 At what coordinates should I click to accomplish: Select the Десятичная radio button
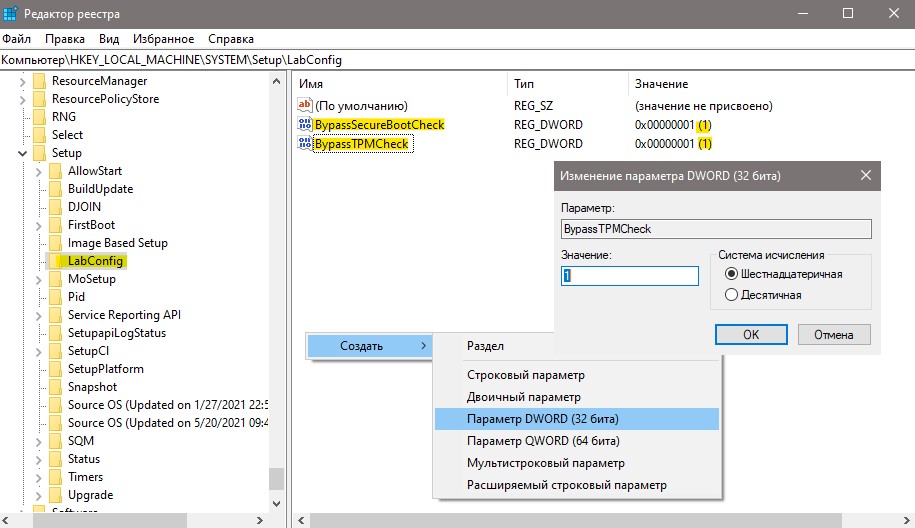coord(731,295)
